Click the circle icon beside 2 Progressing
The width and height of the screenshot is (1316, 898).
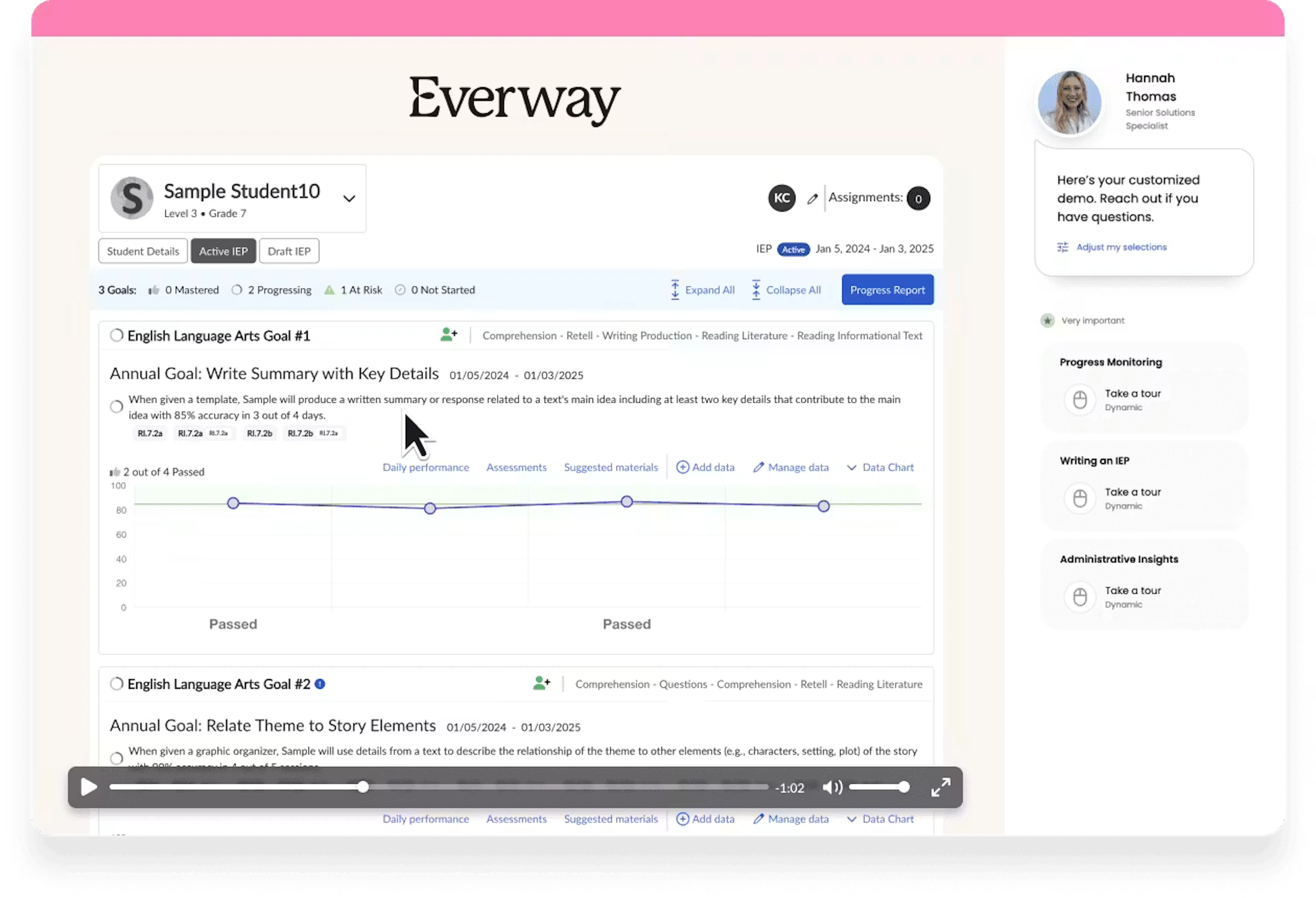(x=237, y=290)
